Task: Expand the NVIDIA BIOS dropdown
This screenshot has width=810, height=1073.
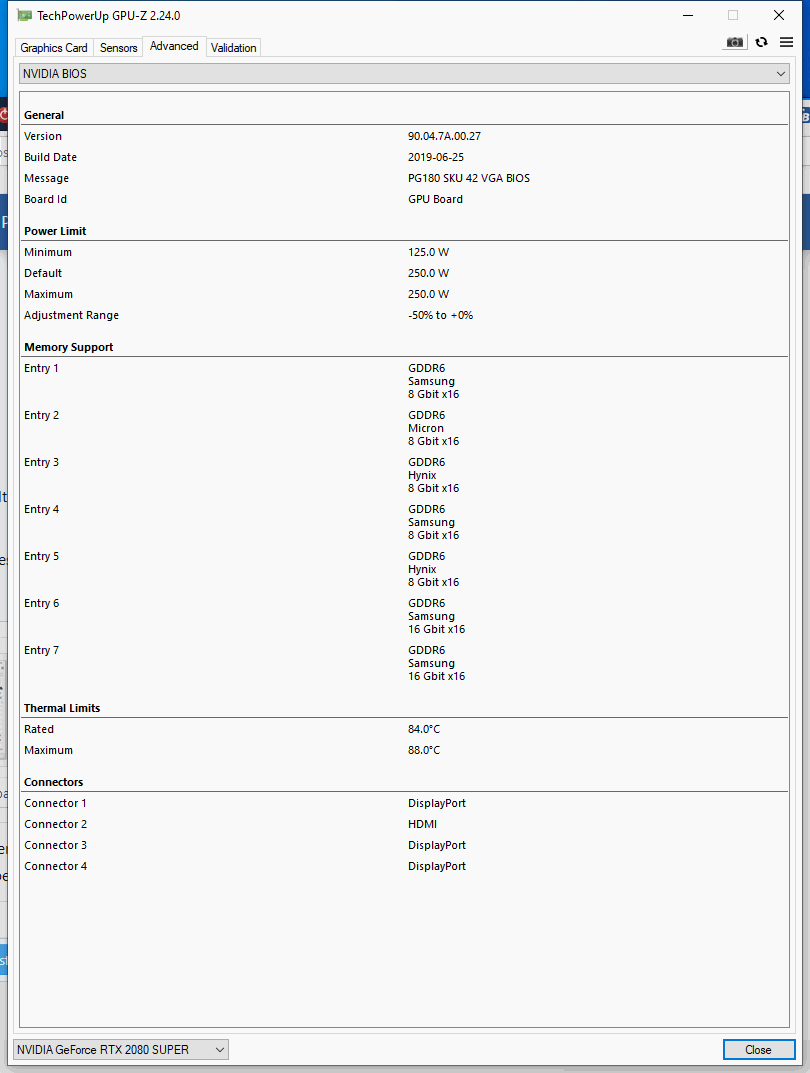Action: (404, 73)
